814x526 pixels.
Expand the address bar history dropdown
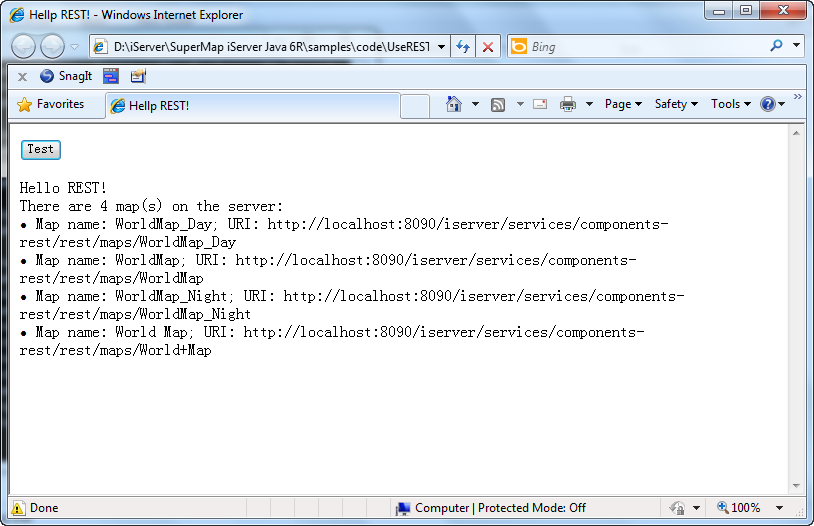click(442, 47)
